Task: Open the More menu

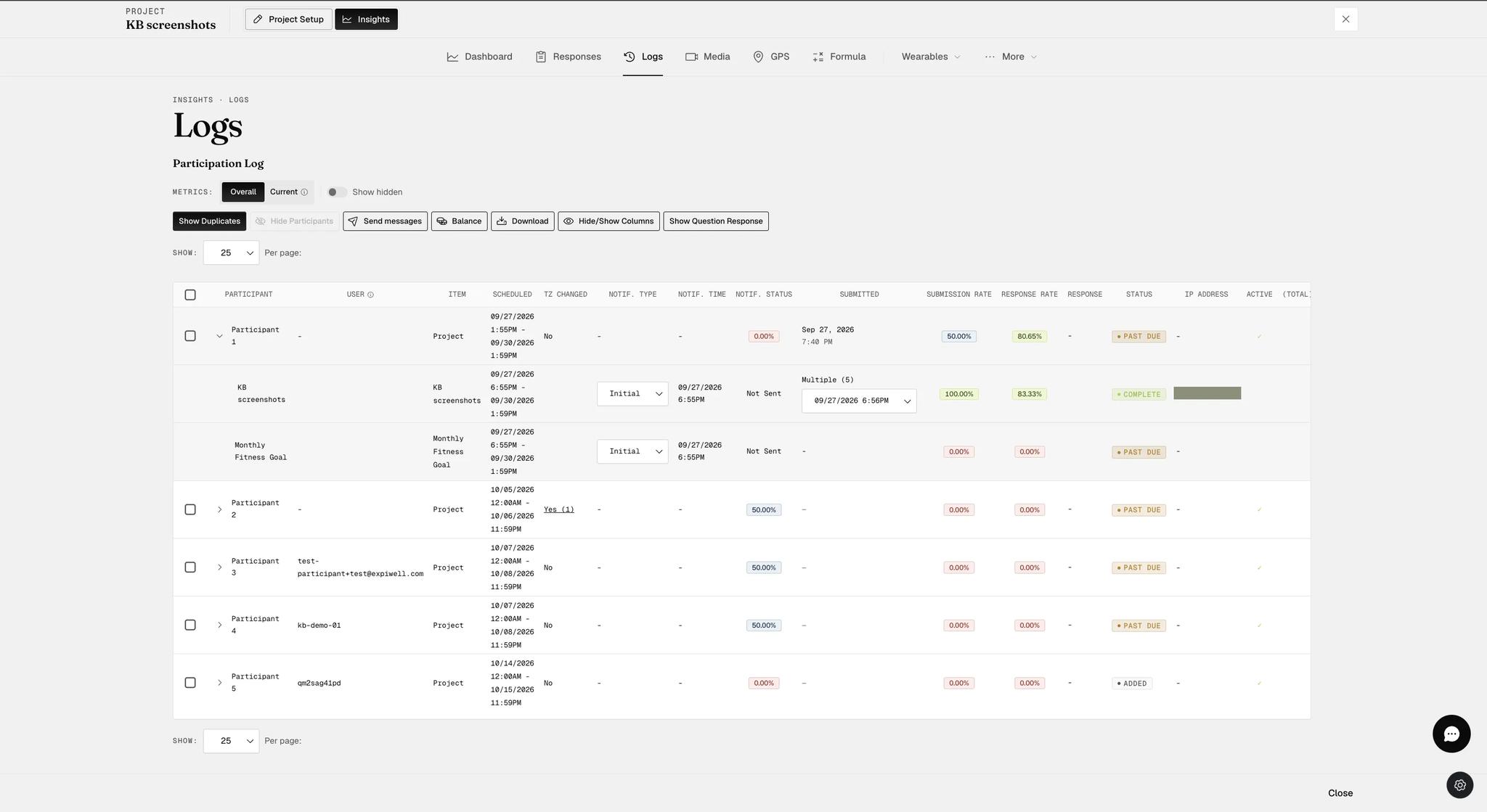Action: pos(1011,57)
